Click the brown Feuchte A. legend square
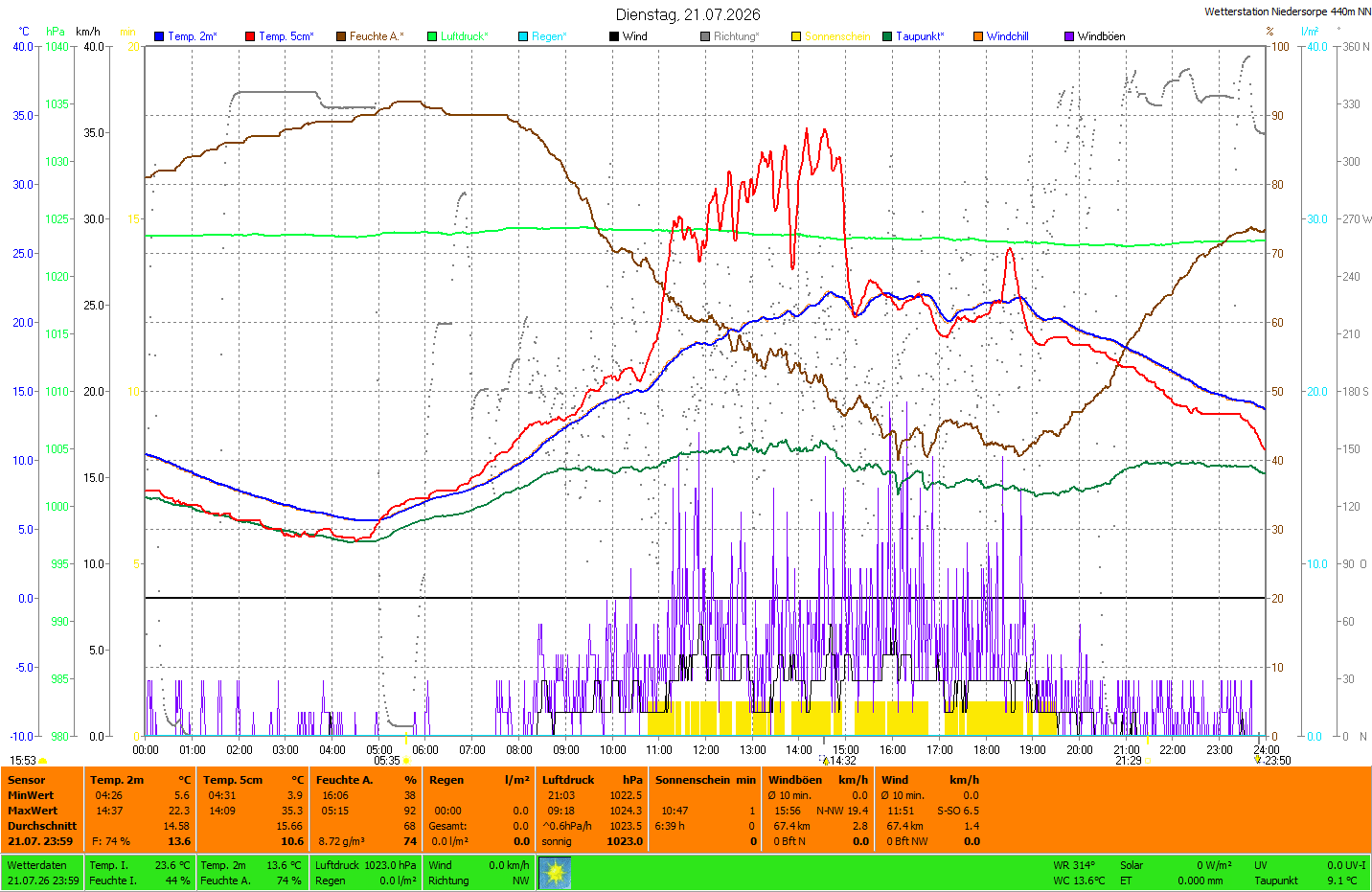 [x=341, y=36]
